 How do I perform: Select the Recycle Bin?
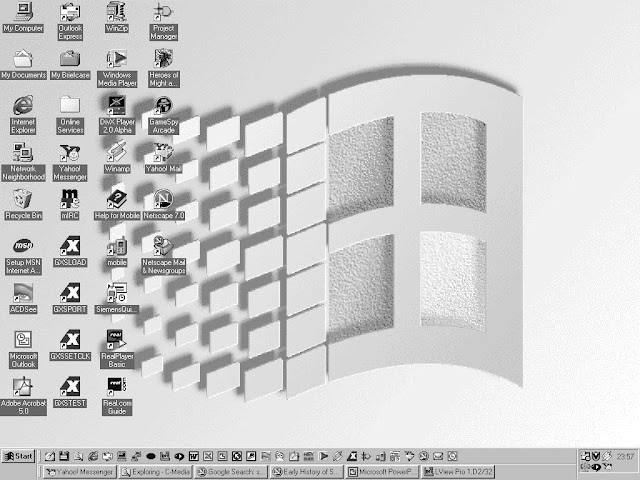tap(23, 204)
